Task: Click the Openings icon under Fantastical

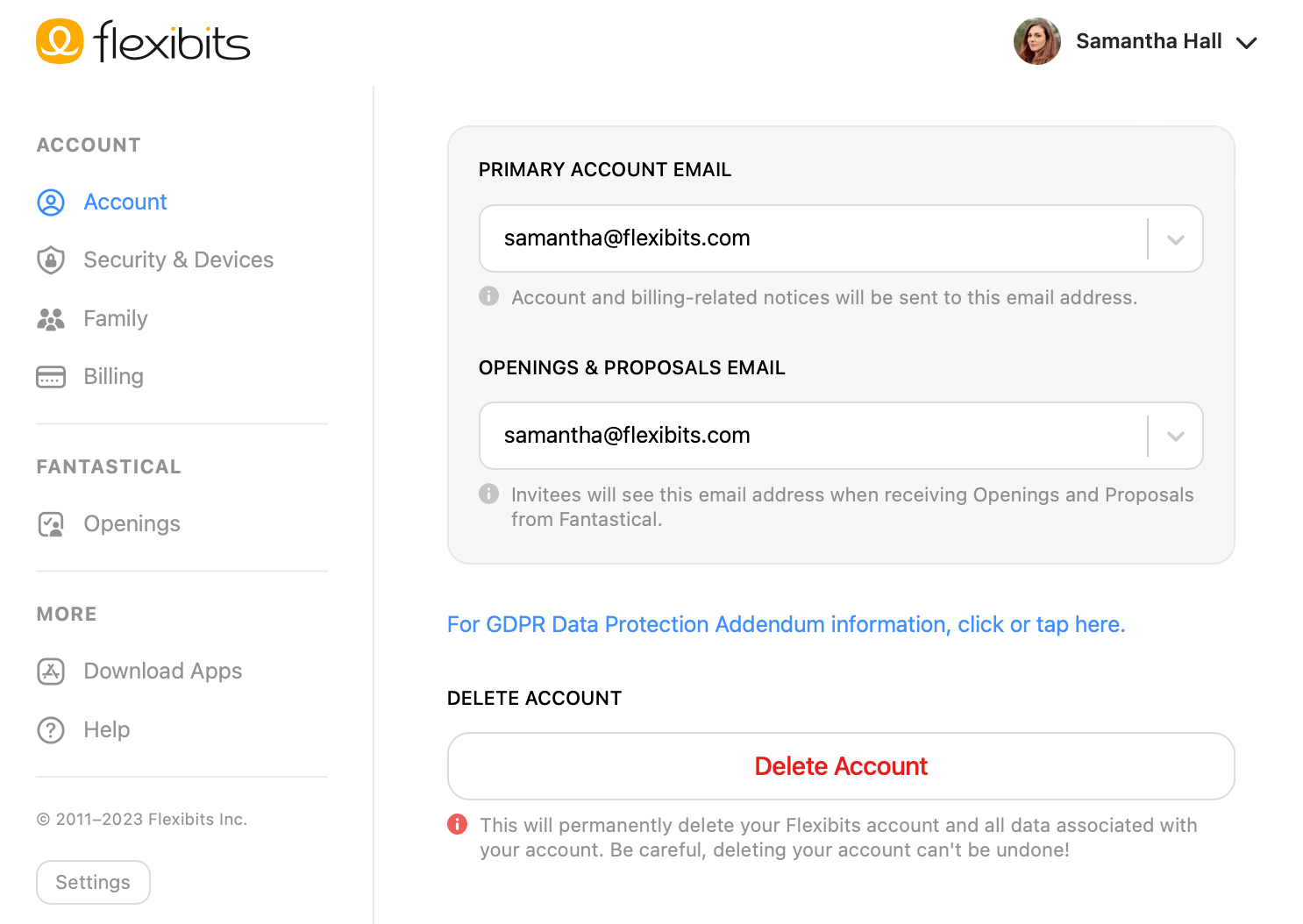Action: (51, 524)
